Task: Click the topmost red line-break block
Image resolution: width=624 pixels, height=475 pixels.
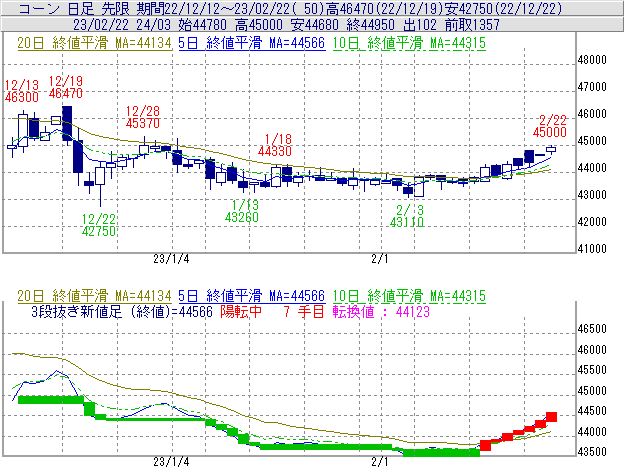Action: coord(551,417)
